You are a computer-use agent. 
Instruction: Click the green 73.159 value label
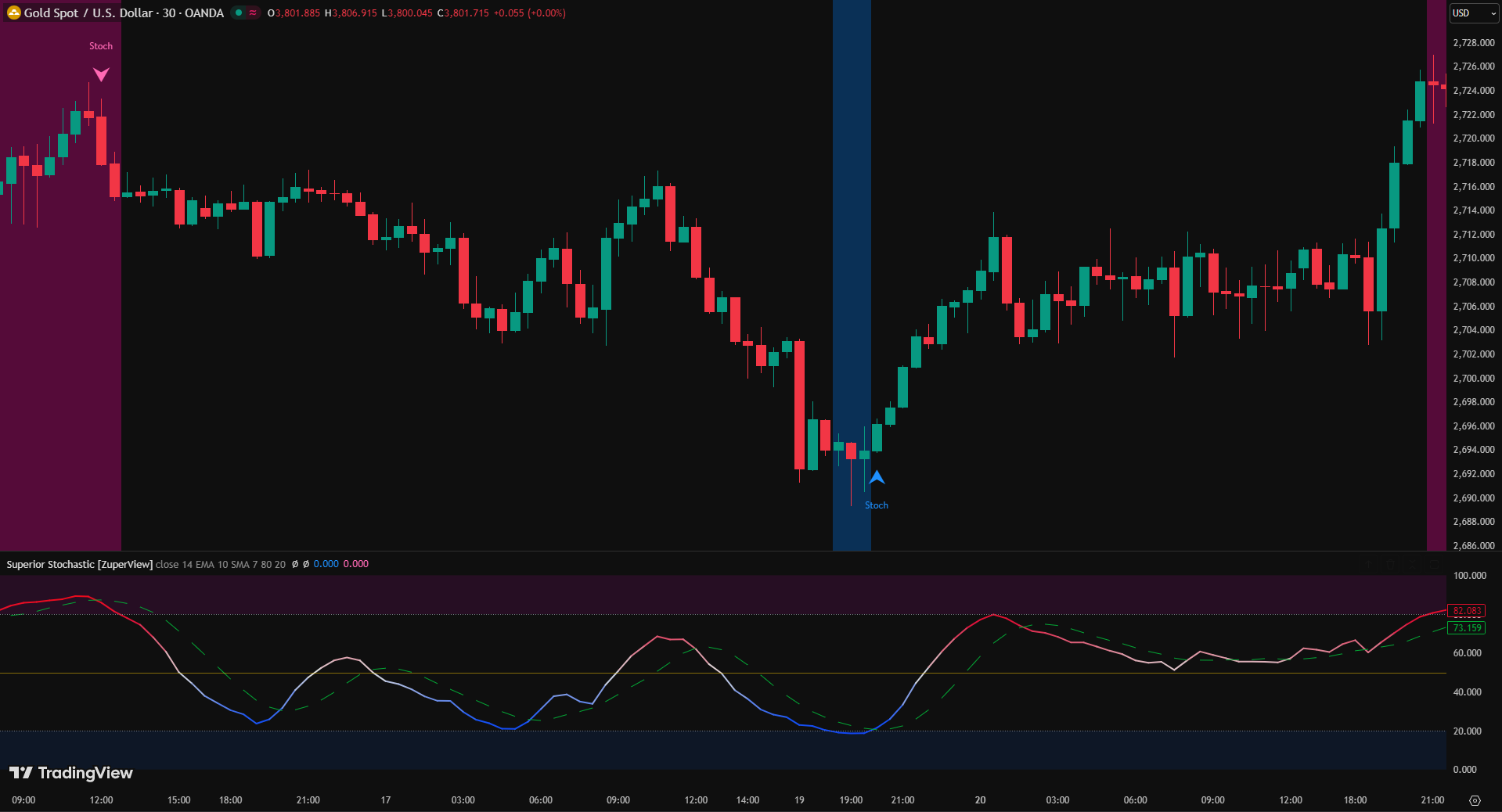pos(1466,628)
